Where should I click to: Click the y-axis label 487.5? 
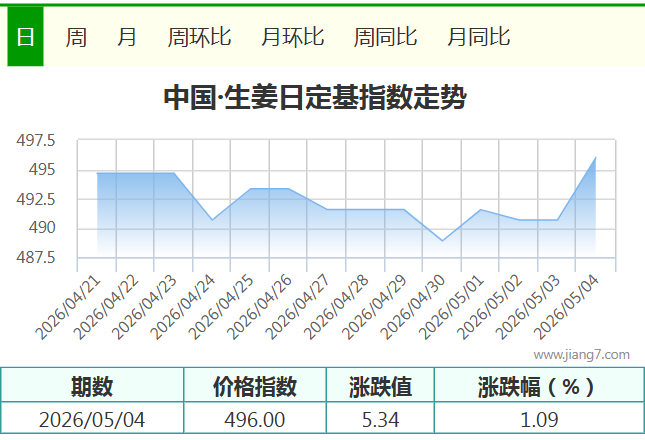35,257
